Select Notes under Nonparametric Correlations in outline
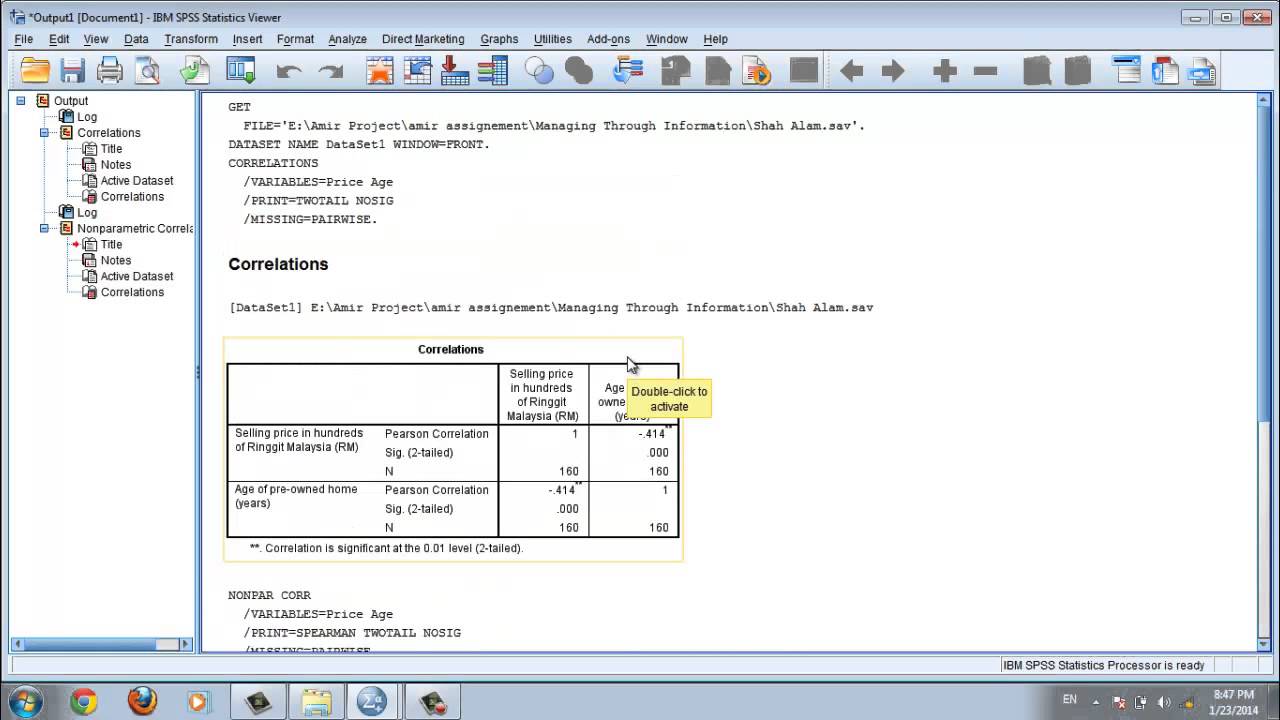 click(x=115, y=260)
